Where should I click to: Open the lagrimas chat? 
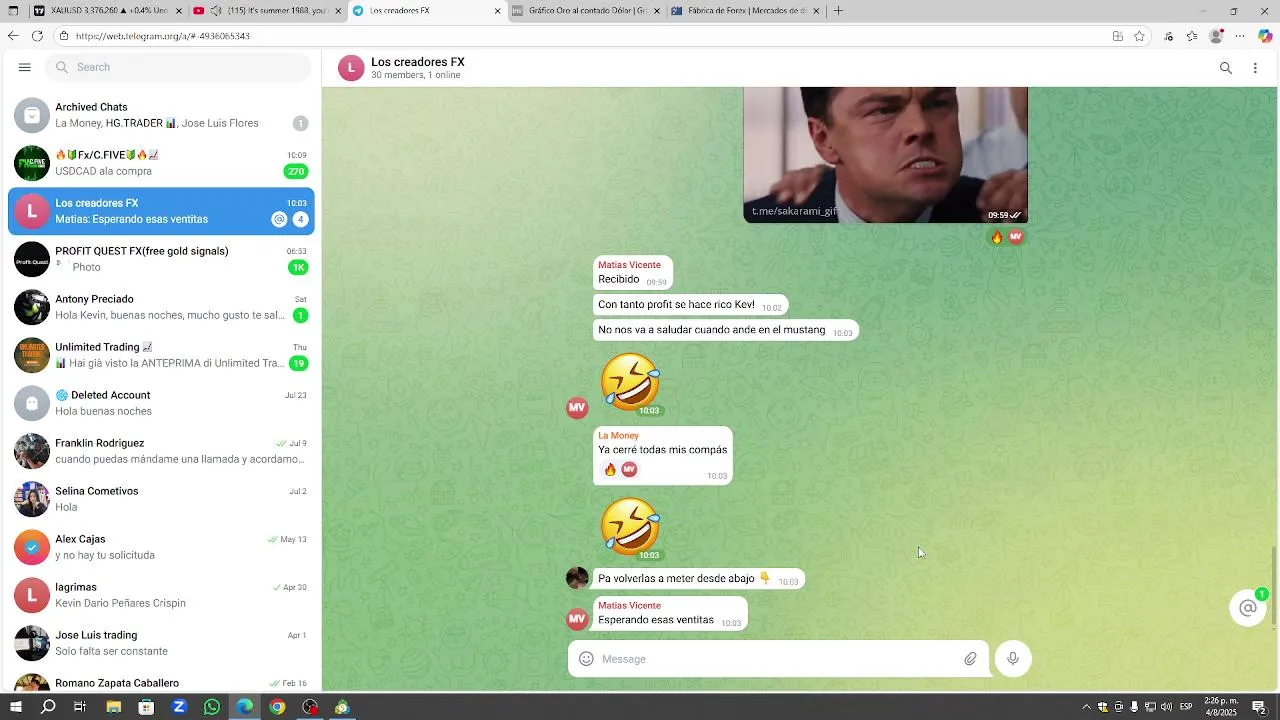click(x=161, y=595)
